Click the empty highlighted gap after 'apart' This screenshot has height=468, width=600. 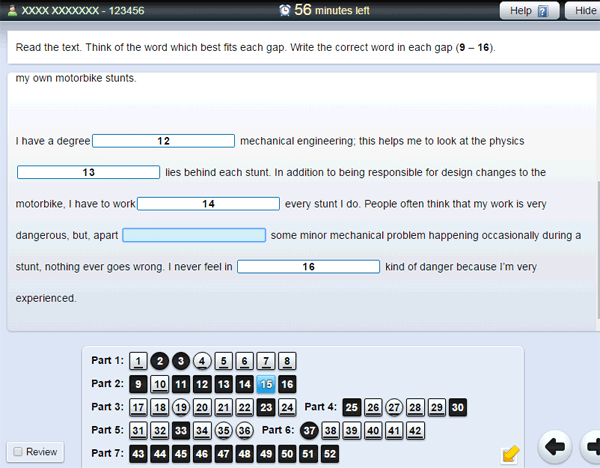194,235
